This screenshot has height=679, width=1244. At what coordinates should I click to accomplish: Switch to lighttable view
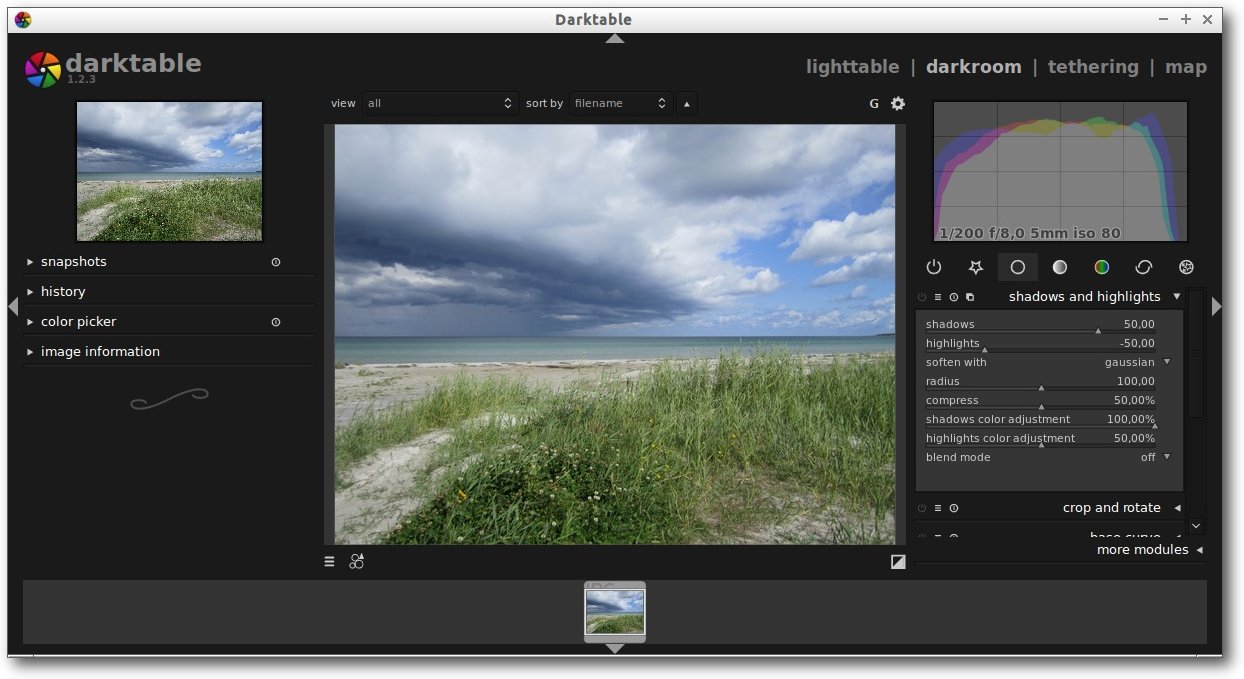click(852, 67)
